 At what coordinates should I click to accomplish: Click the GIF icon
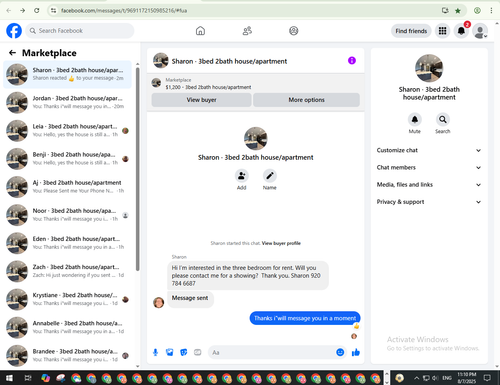pos(198,352)
